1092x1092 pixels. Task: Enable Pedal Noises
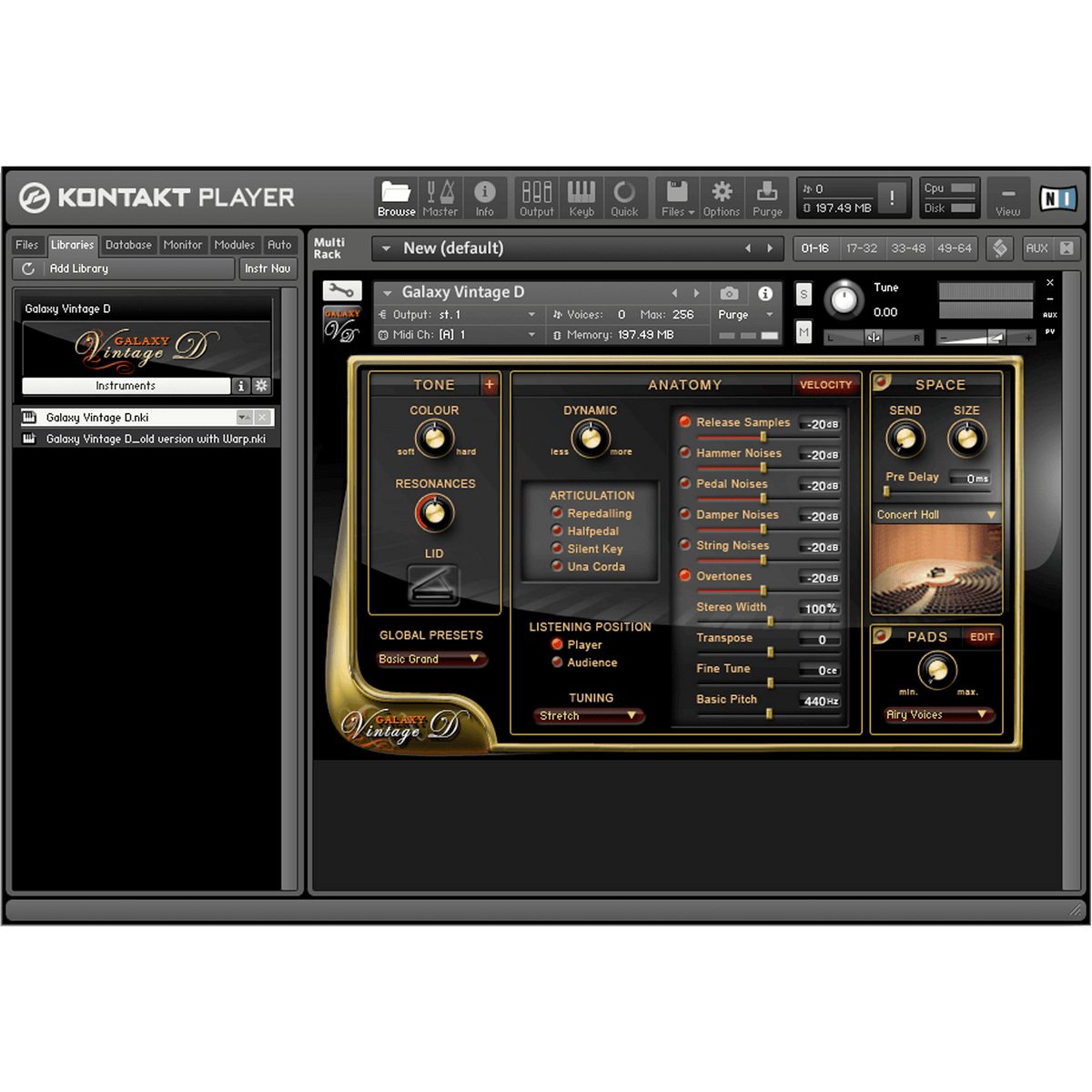pos(685,484)
